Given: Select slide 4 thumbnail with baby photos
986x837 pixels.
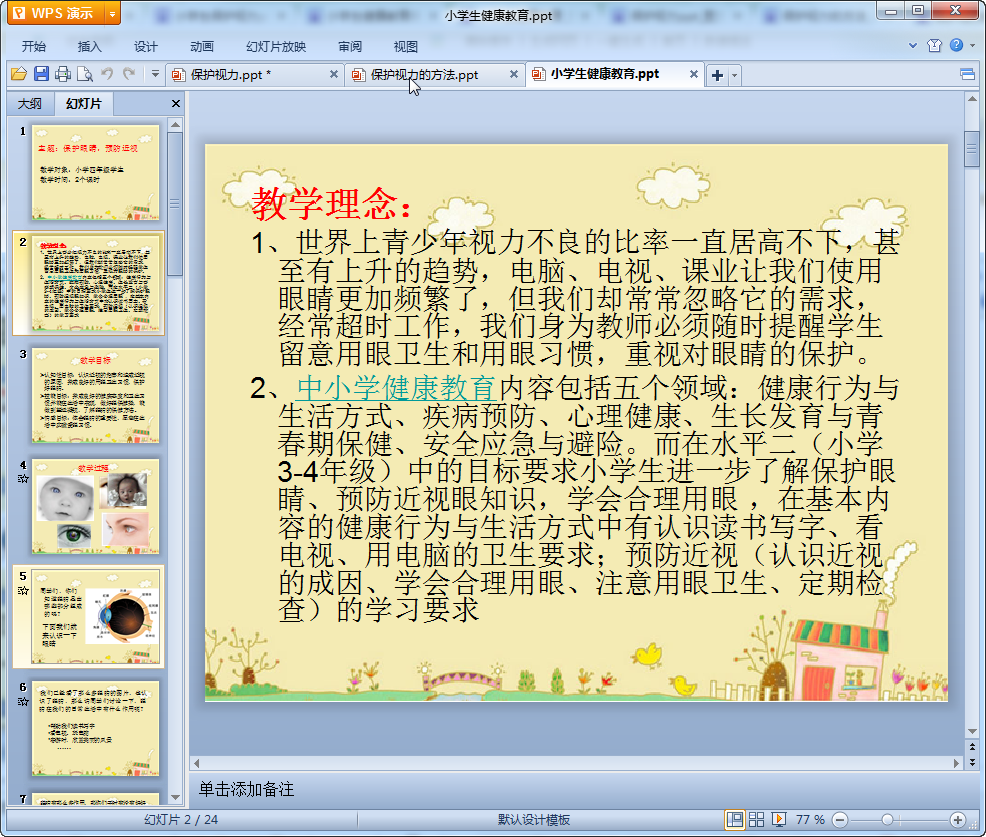Looking at the screenshot, I should [x=96, y=506].
